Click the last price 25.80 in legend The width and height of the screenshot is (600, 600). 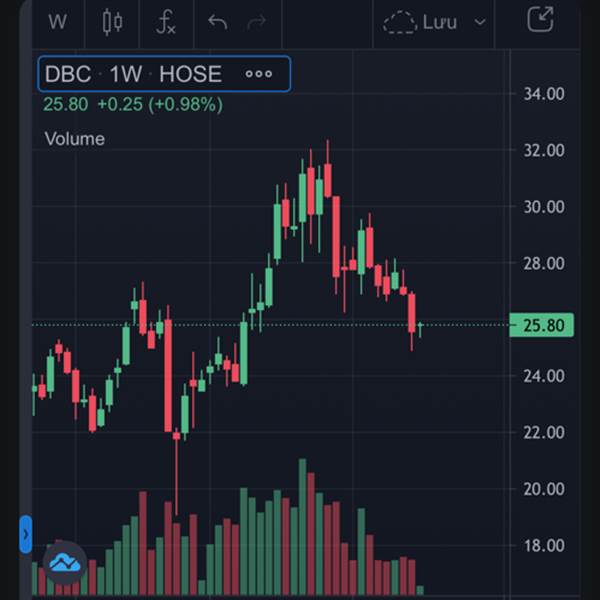[65, 104]
